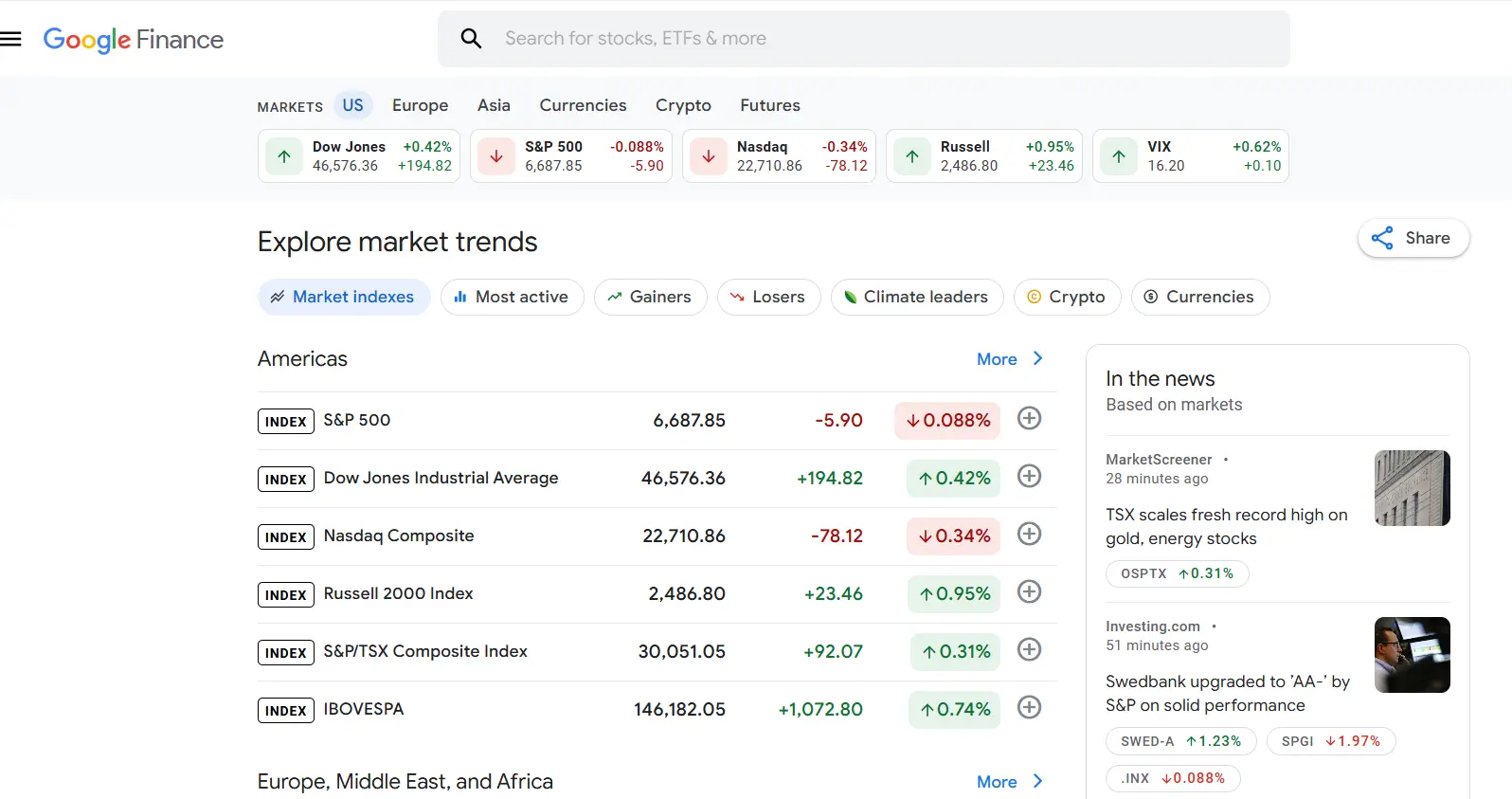Switch to the Futures markets tab
Viewport: 1512px width, 799px height.
[x=769, y=105]
